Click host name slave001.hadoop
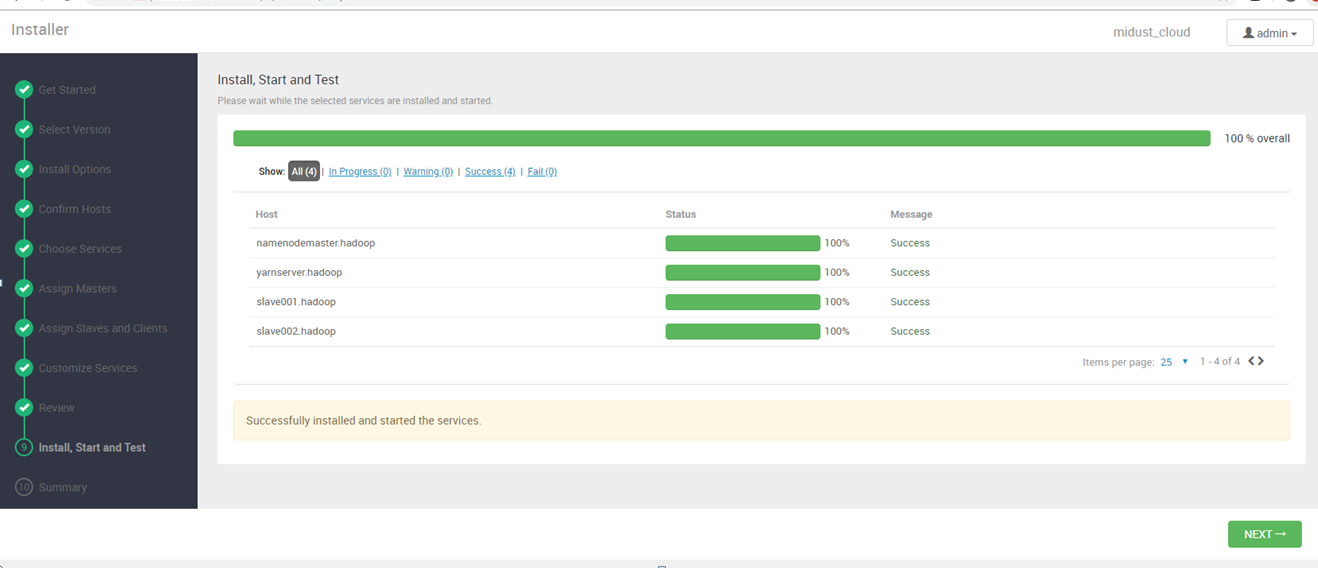Screen dimensions: 1318x568 (296, 302)
